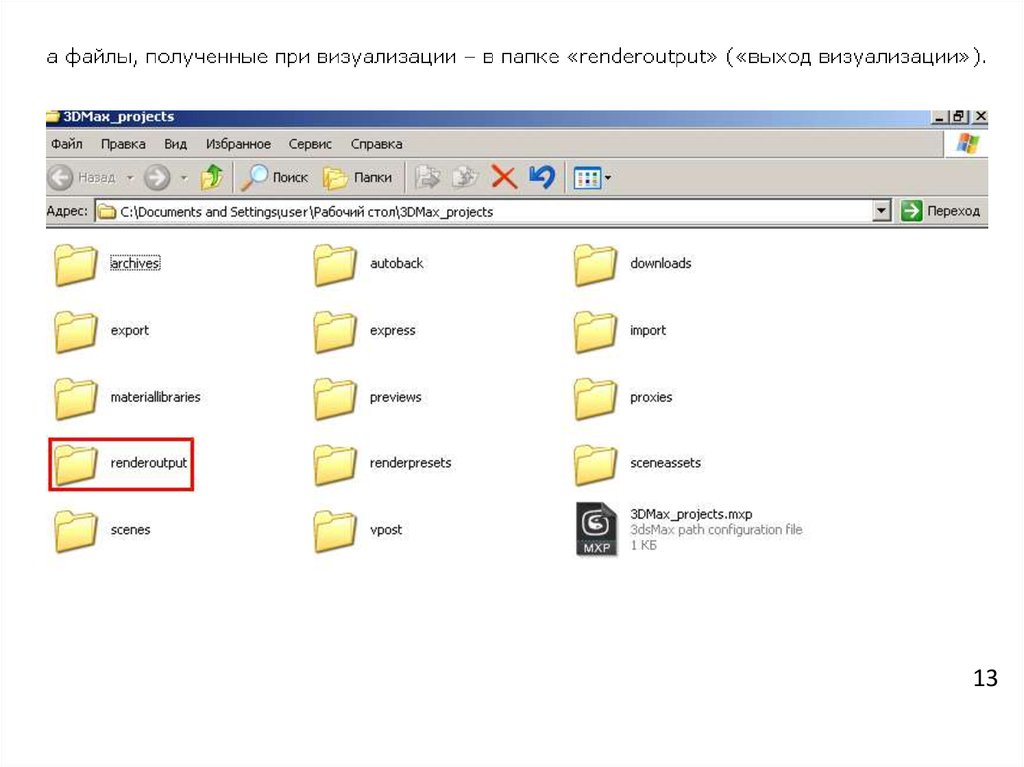Expand the address bar dropdown arrow
The height and width of the screenshot is (767, 1024).
(x=881, y=211)
